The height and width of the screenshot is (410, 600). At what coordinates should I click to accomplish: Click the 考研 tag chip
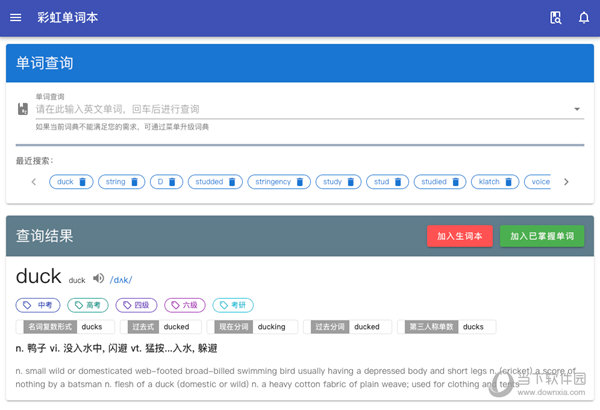233,305
